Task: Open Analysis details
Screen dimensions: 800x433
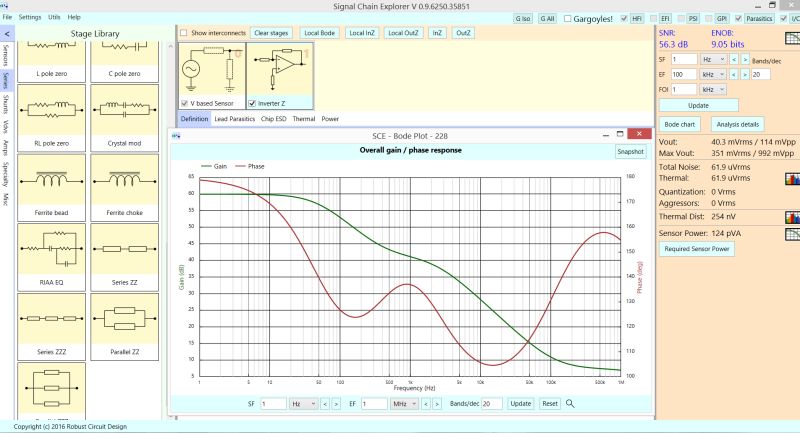Action: click(737, 124)
